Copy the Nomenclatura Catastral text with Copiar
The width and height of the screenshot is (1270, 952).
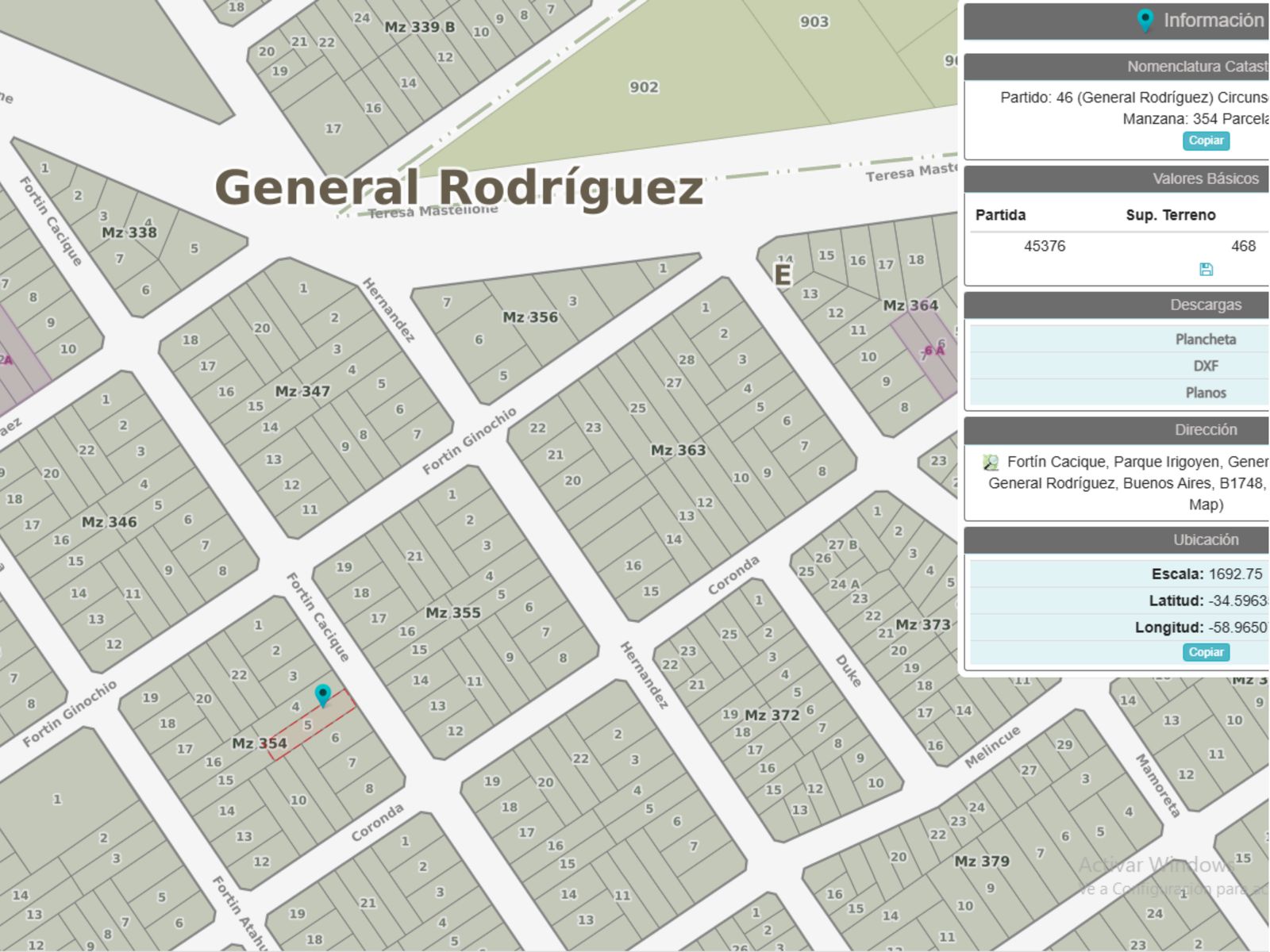tap(1206, 140)
